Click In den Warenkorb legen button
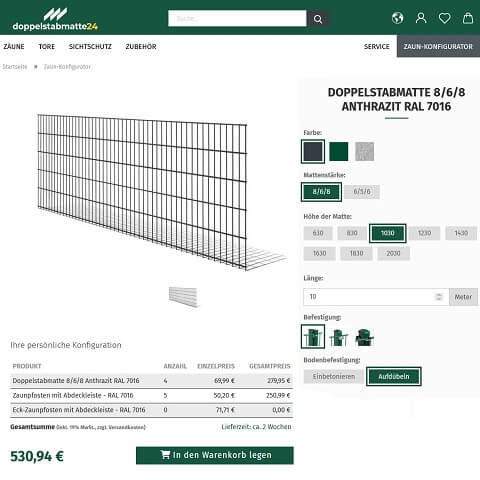Image resolution: width=480 pixels, height=480 pixels. (x=215, y=455)
